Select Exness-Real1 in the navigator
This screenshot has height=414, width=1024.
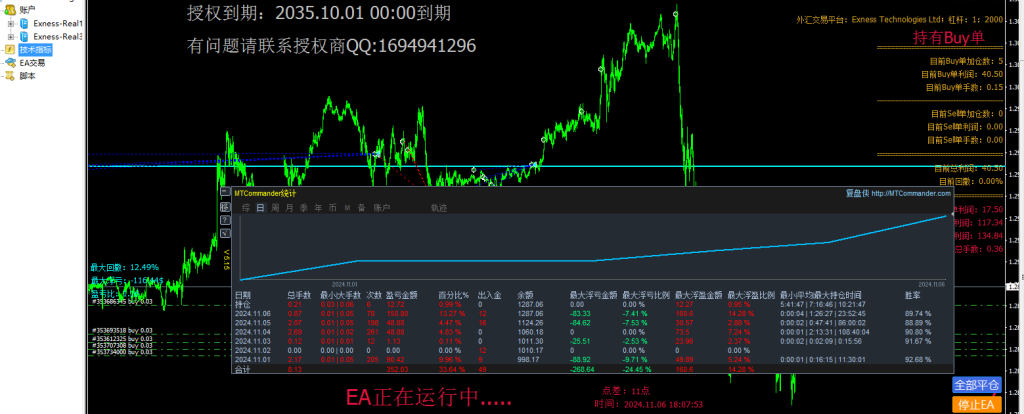(58, 24)
